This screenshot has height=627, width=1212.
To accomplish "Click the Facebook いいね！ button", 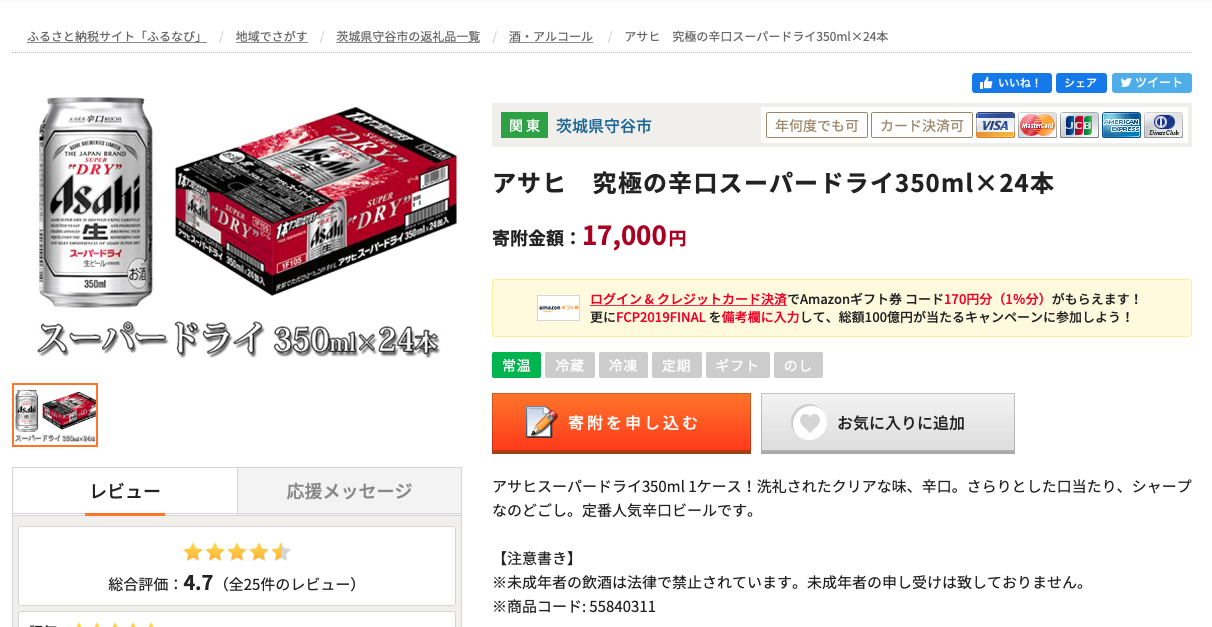I will (1011, 83).
